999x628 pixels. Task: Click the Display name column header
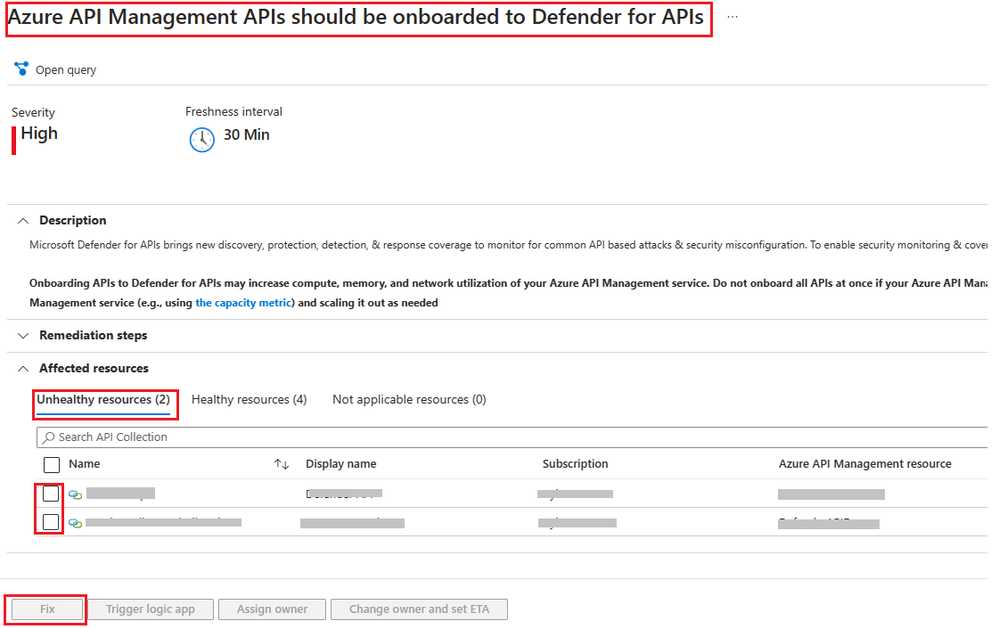tap(341, 464)
